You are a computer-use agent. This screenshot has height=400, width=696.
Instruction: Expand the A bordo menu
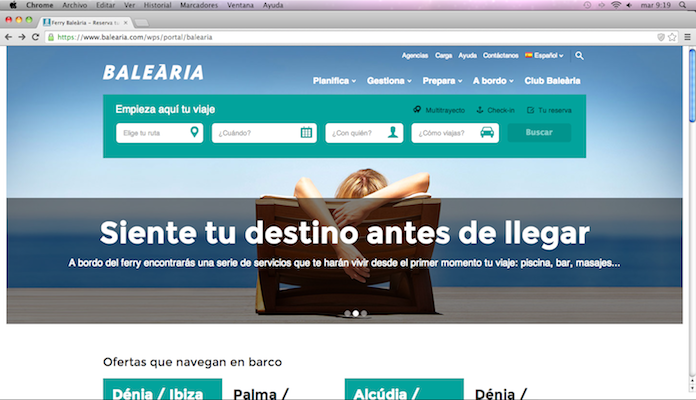coord(493,81)
